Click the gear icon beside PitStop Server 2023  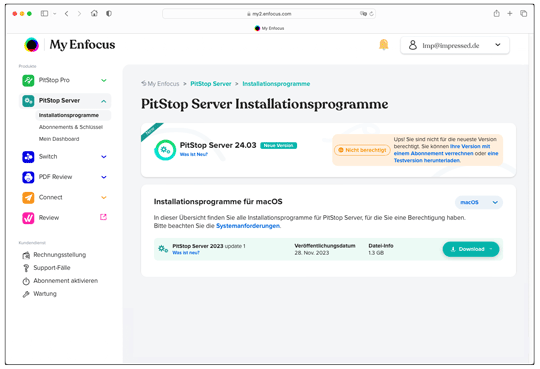[x=163, y=248]
